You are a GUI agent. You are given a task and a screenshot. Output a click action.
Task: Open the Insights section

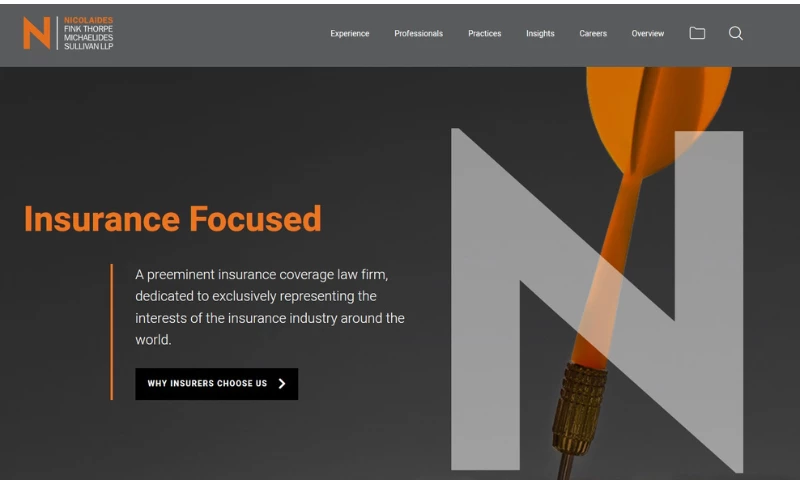point(540,34)
